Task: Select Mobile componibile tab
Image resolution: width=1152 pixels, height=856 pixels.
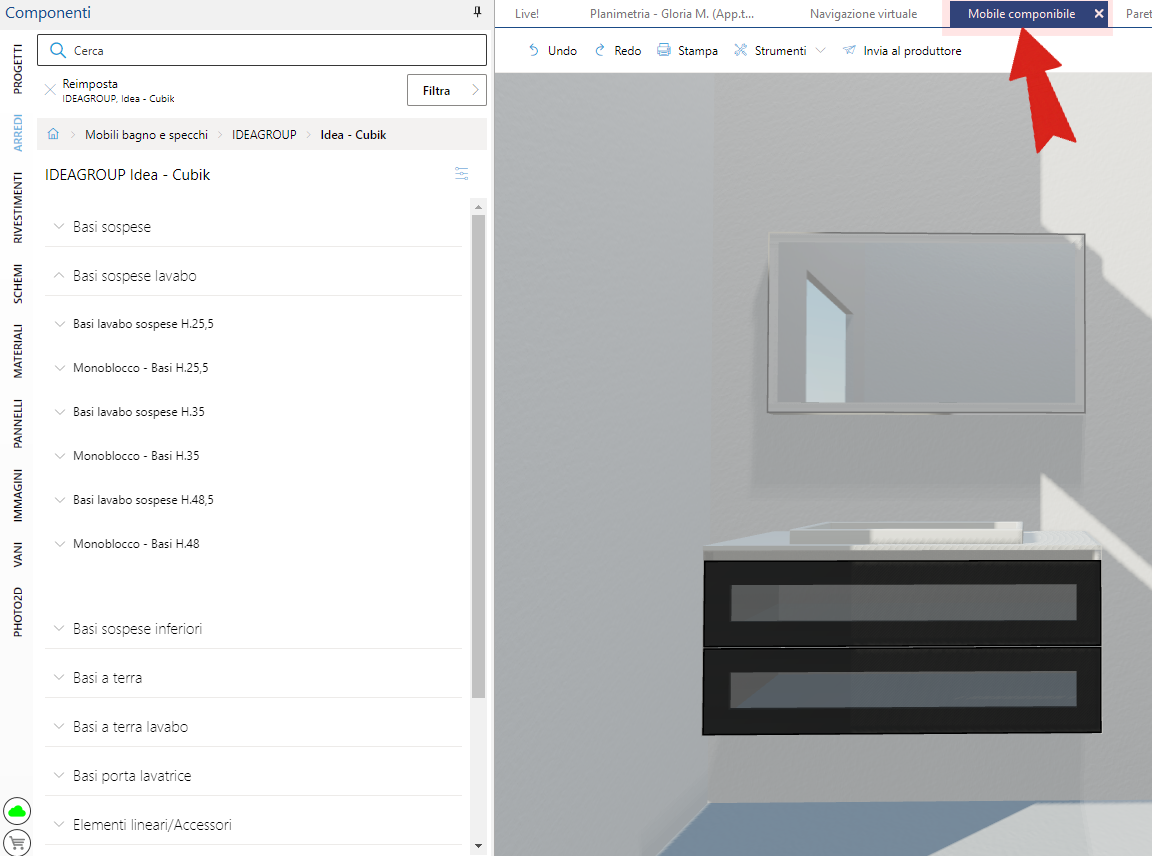Action: click(1020, 13)
